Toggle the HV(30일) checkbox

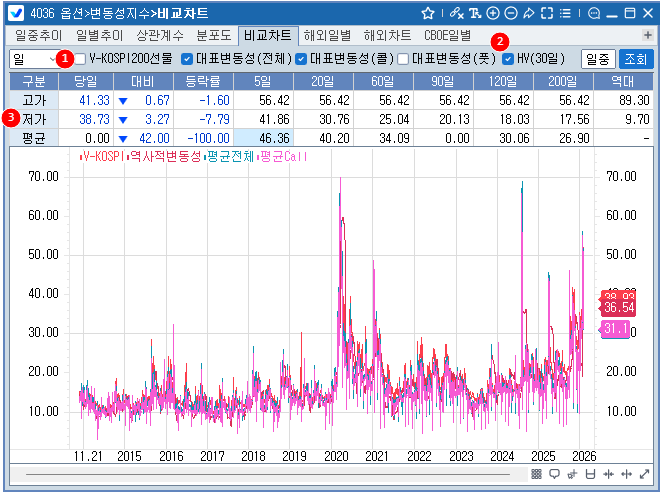[508, 59]
